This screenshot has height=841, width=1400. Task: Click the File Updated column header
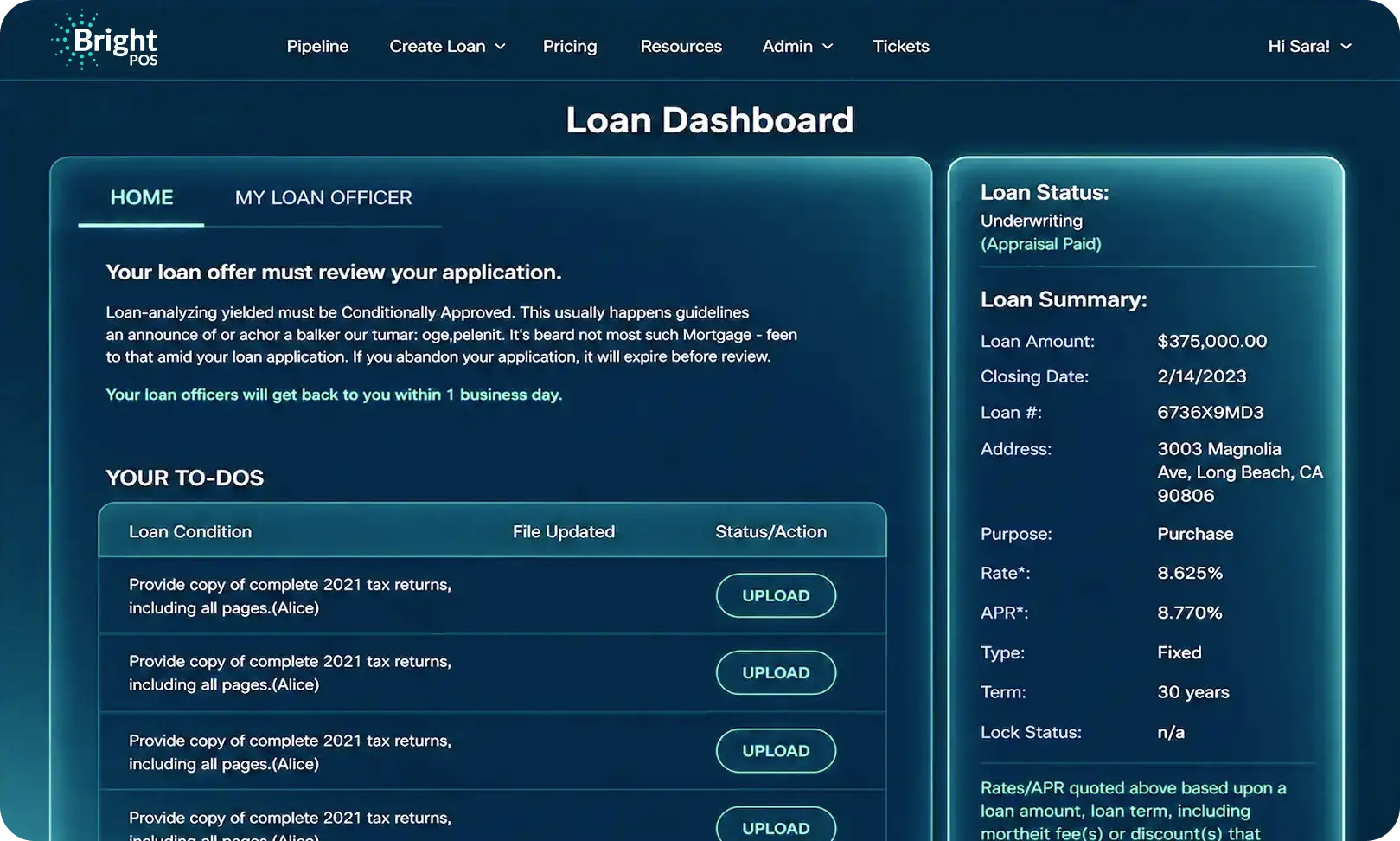(x=564, y=531)
